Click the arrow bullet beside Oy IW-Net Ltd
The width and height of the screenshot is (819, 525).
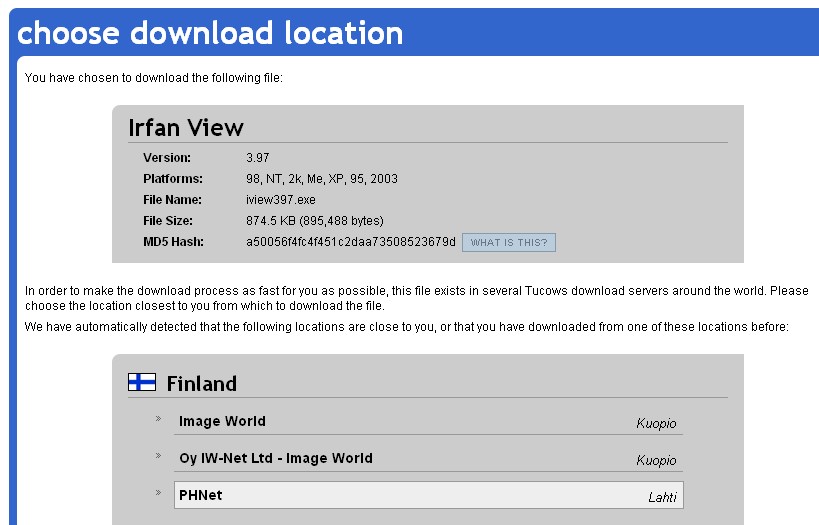[x=158, y=456]
